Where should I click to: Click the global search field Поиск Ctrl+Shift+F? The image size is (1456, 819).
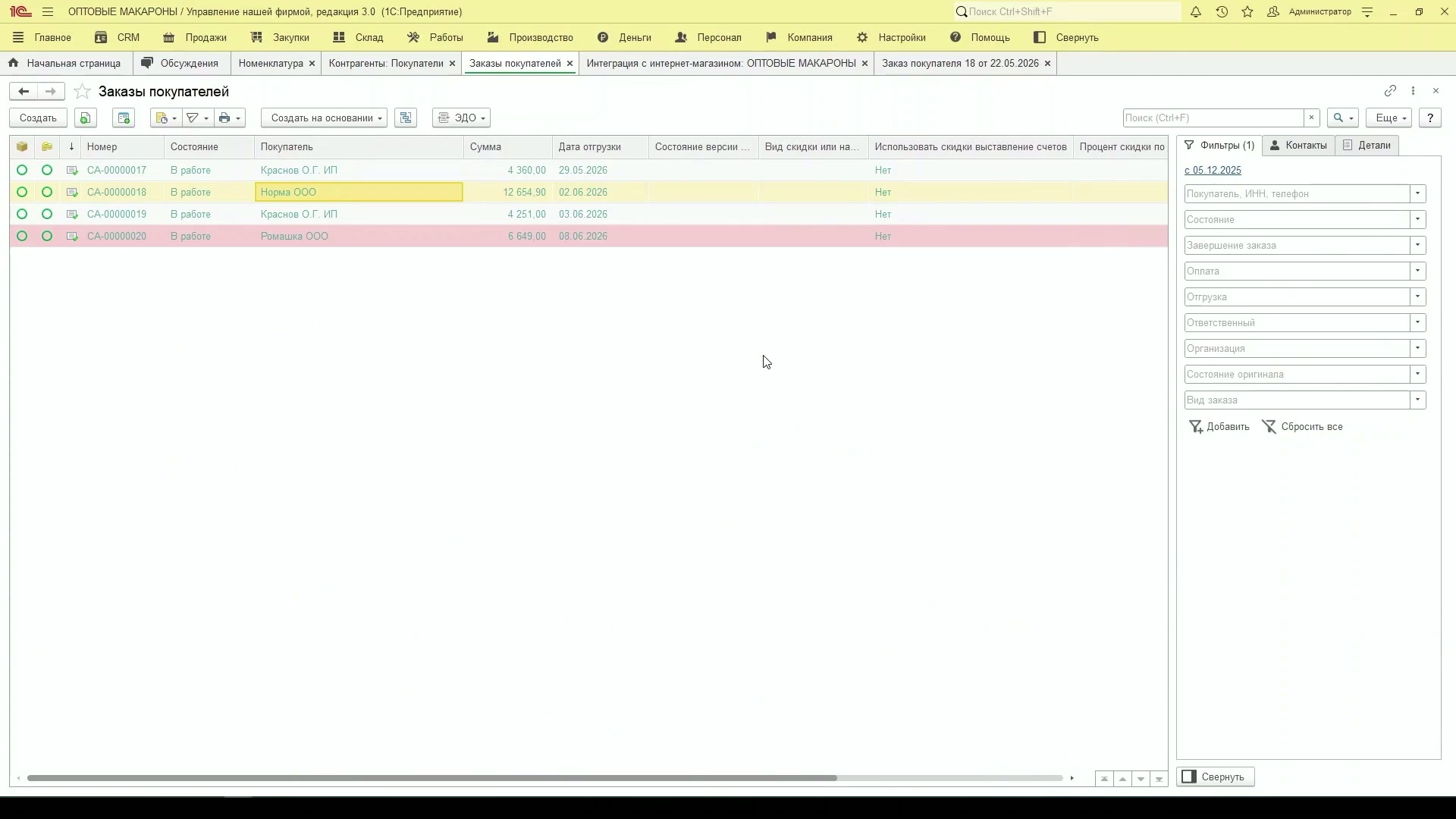[1068, 12]
